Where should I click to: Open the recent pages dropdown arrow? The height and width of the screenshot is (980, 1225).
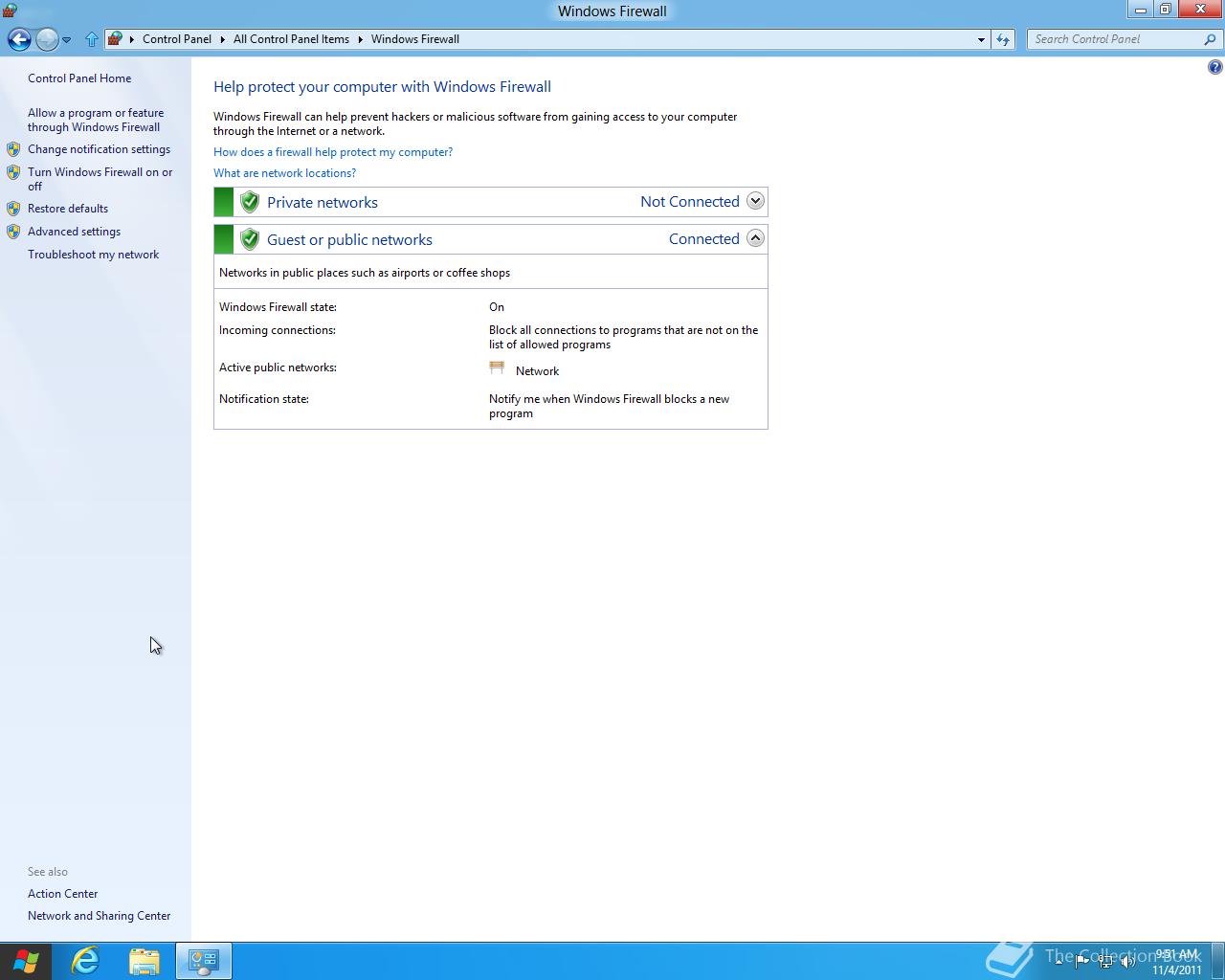(66, 40)
